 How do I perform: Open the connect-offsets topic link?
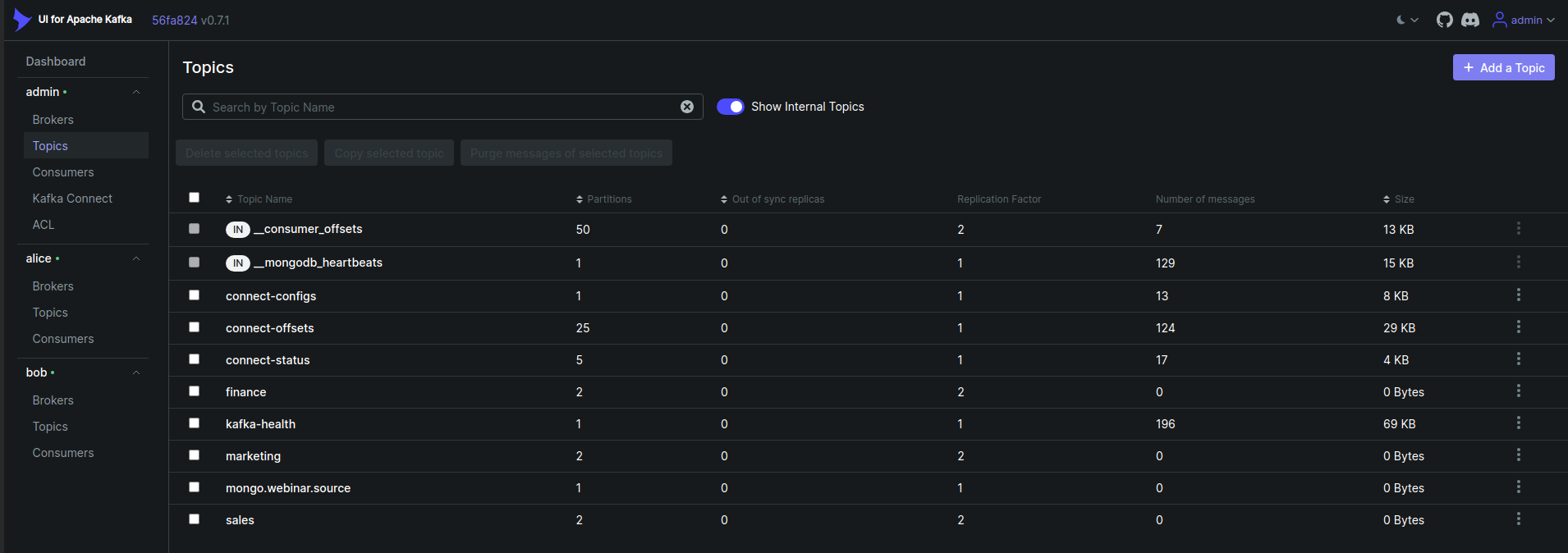point(270,328)
